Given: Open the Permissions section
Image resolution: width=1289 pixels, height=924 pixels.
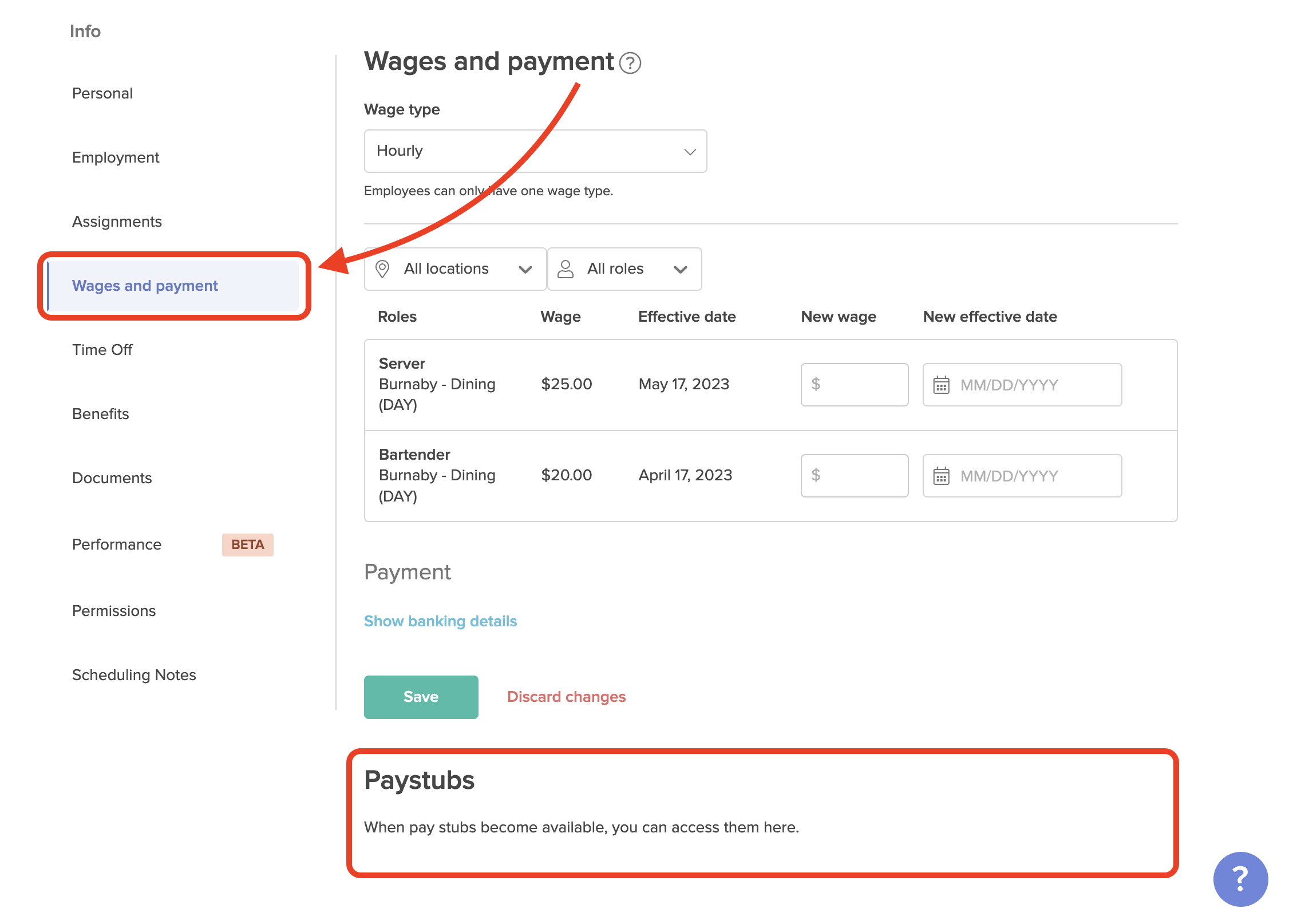Looking at the screenshot, I should [114, 611].
